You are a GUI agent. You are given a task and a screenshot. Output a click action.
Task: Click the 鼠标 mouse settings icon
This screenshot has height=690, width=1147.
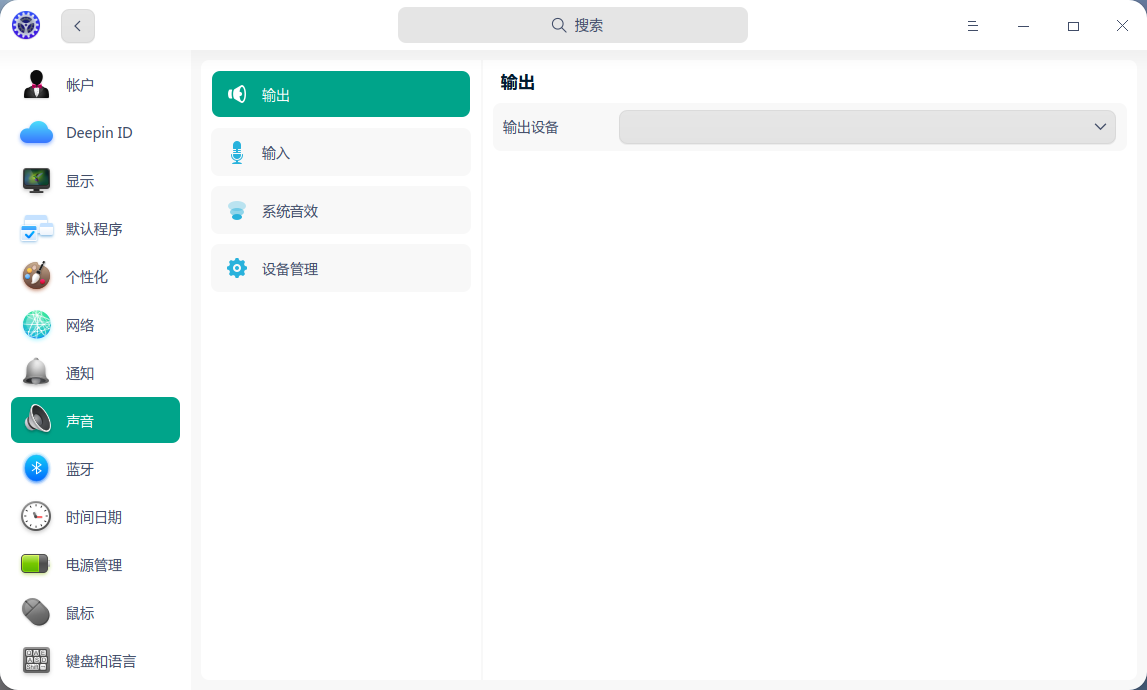(36, 612)
